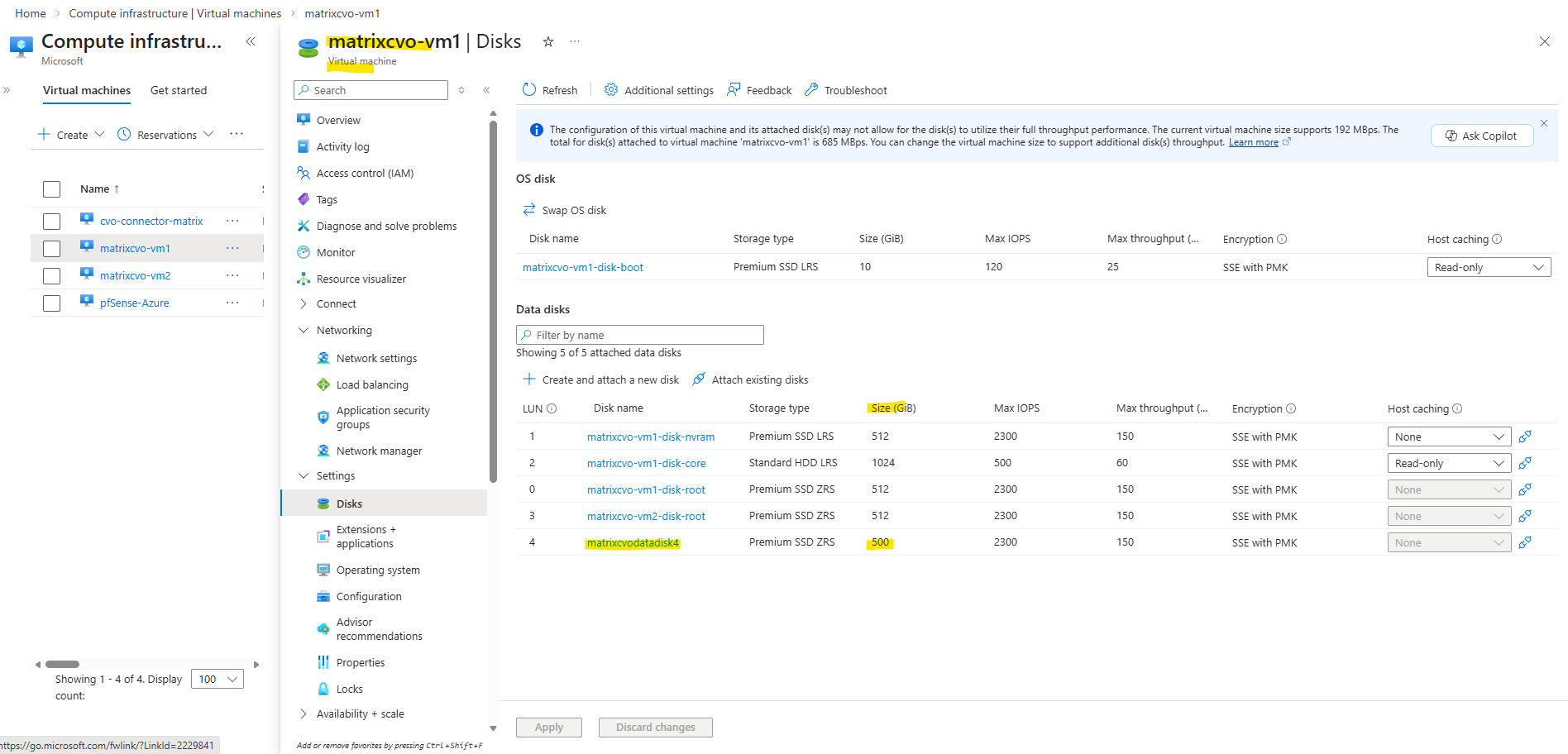Click Attach existing disks icon

point(699,379)
